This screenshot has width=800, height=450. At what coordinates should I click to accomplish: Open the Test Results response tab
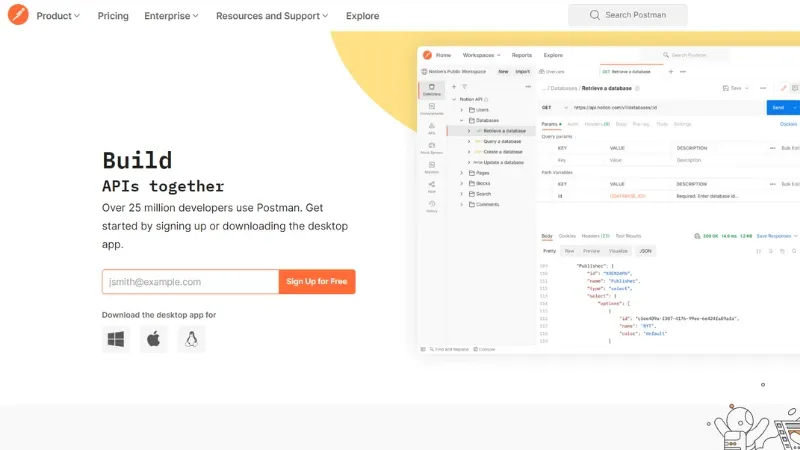point(628,236)
